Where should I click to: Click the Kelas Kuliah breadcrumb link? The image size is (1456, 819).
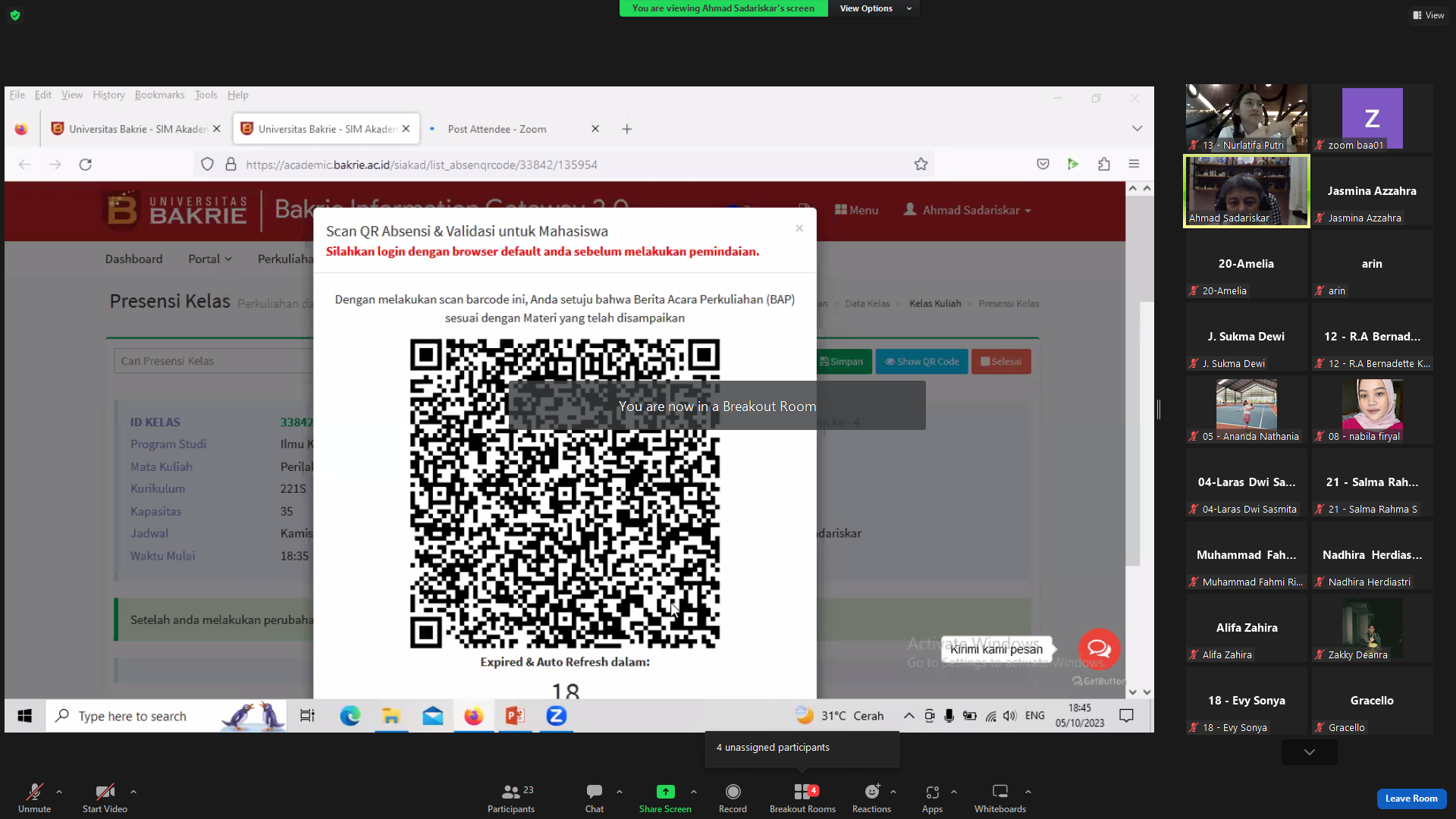tap(935, 303)
